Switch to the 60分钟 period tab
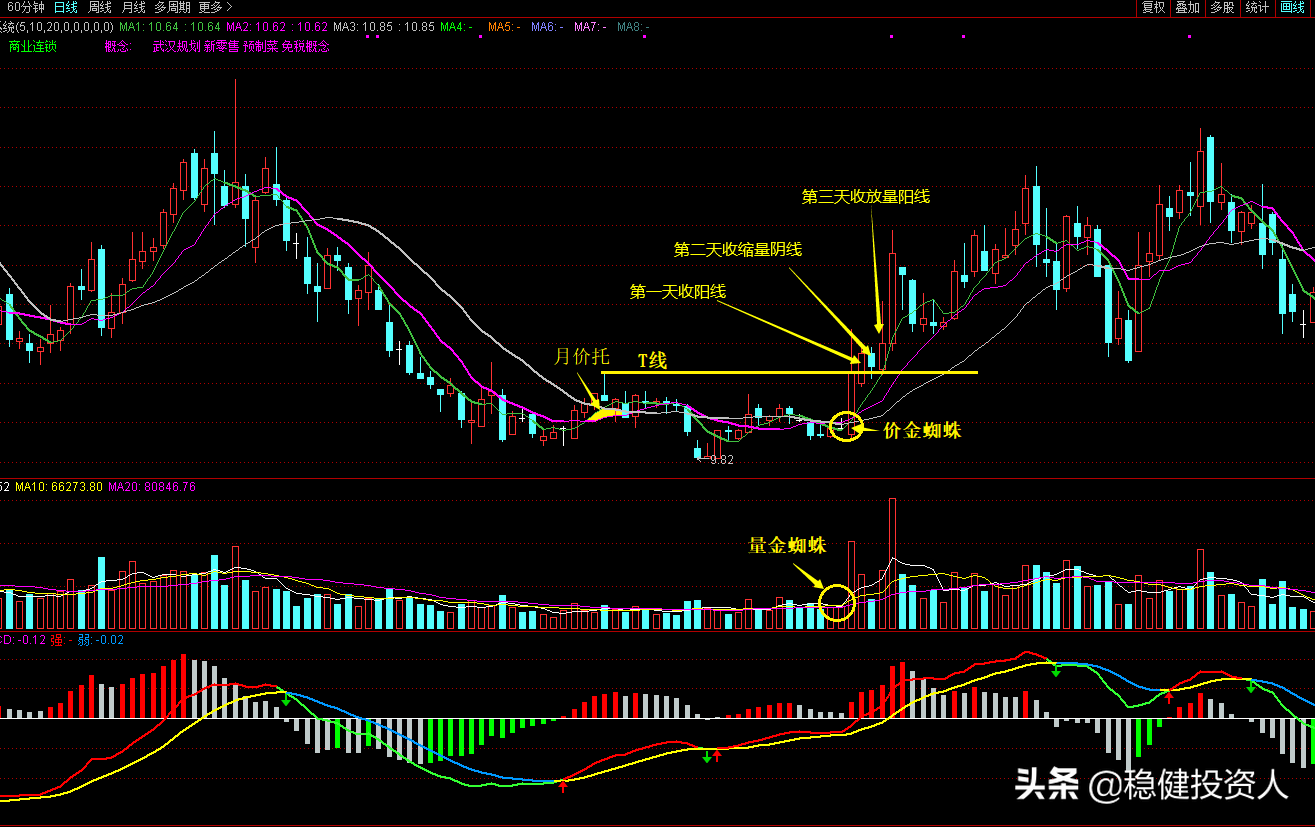Screen dimensions: 1315x827 click(x=22, y=8)
